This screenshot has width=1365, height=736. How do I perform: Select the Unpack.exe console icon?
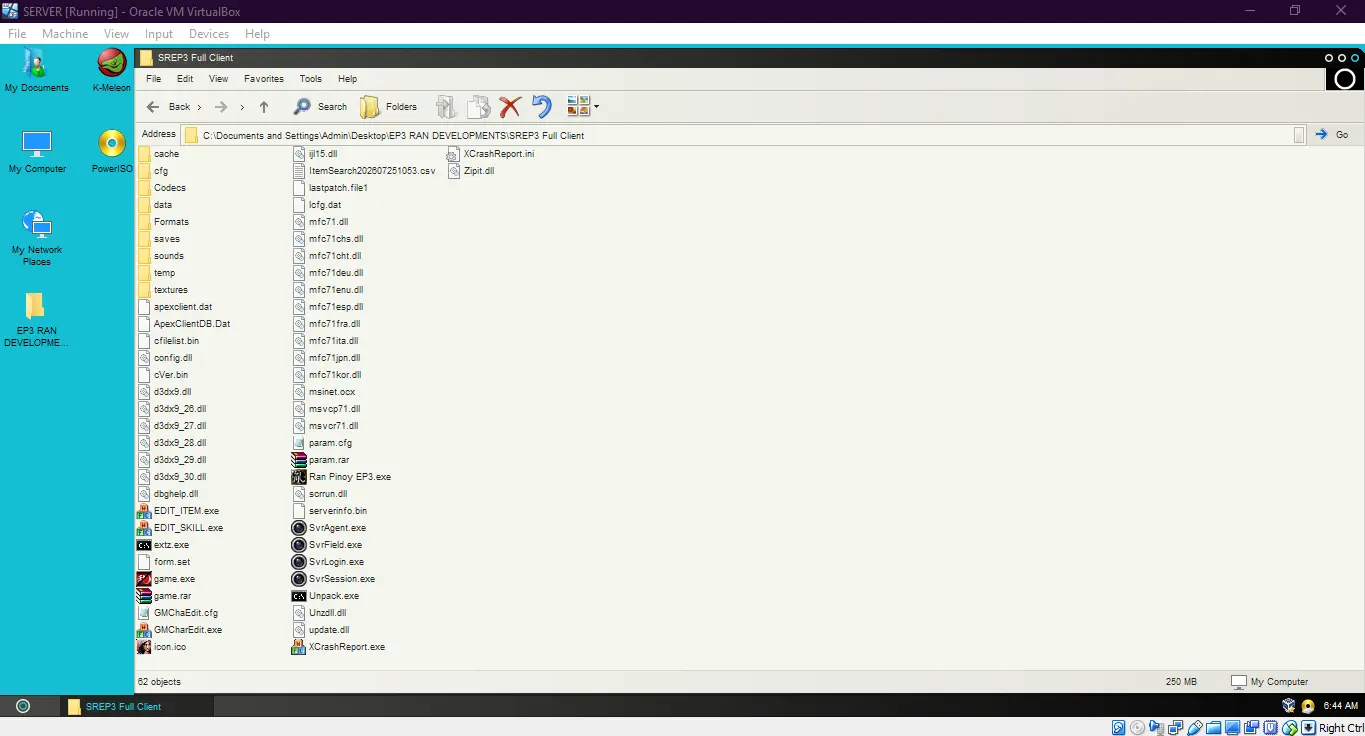point(299,596)
